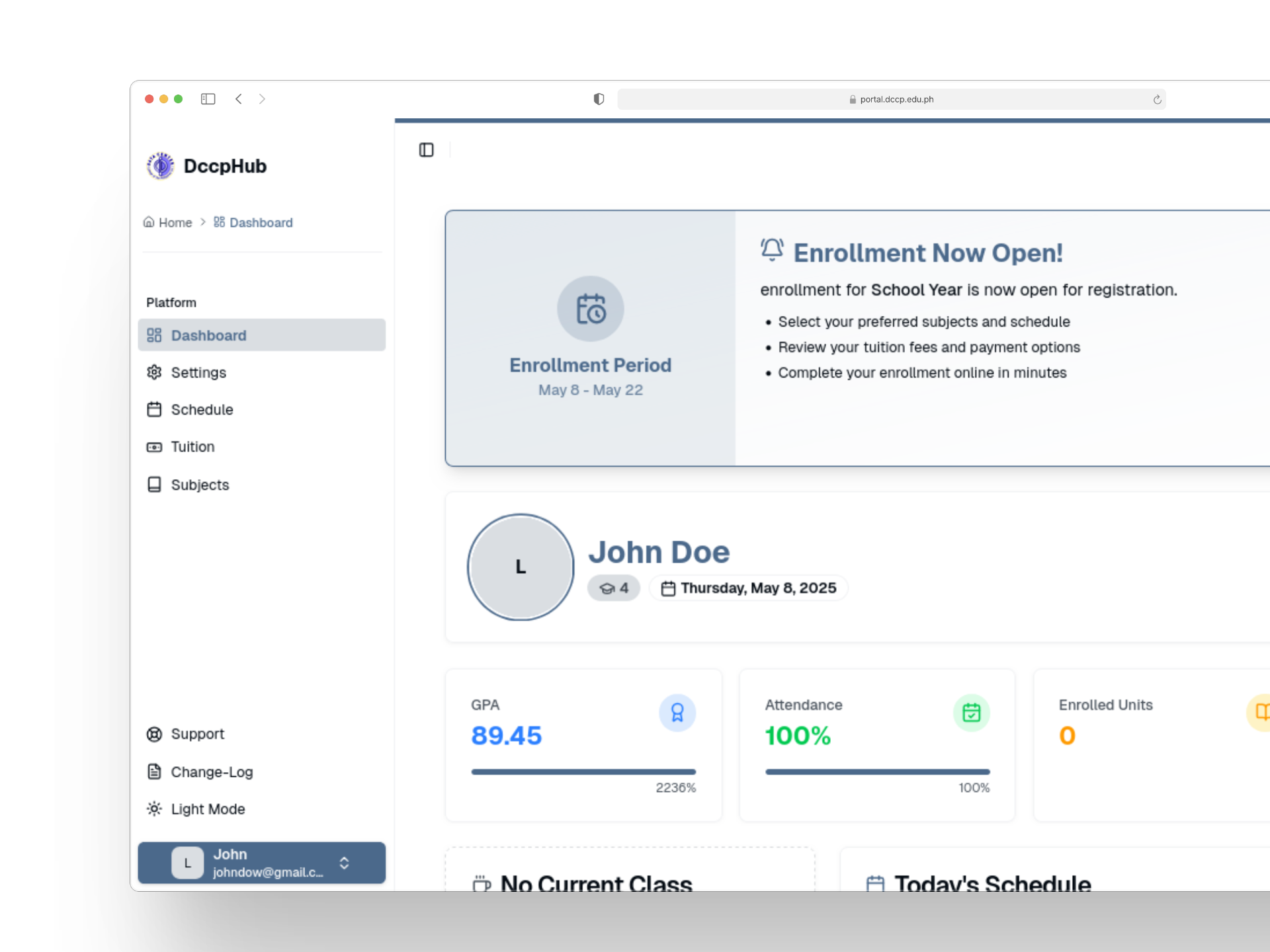Open the Dashboard section in the sidebar
This screenshot has width=1270, height=952.
click(208, 335)
